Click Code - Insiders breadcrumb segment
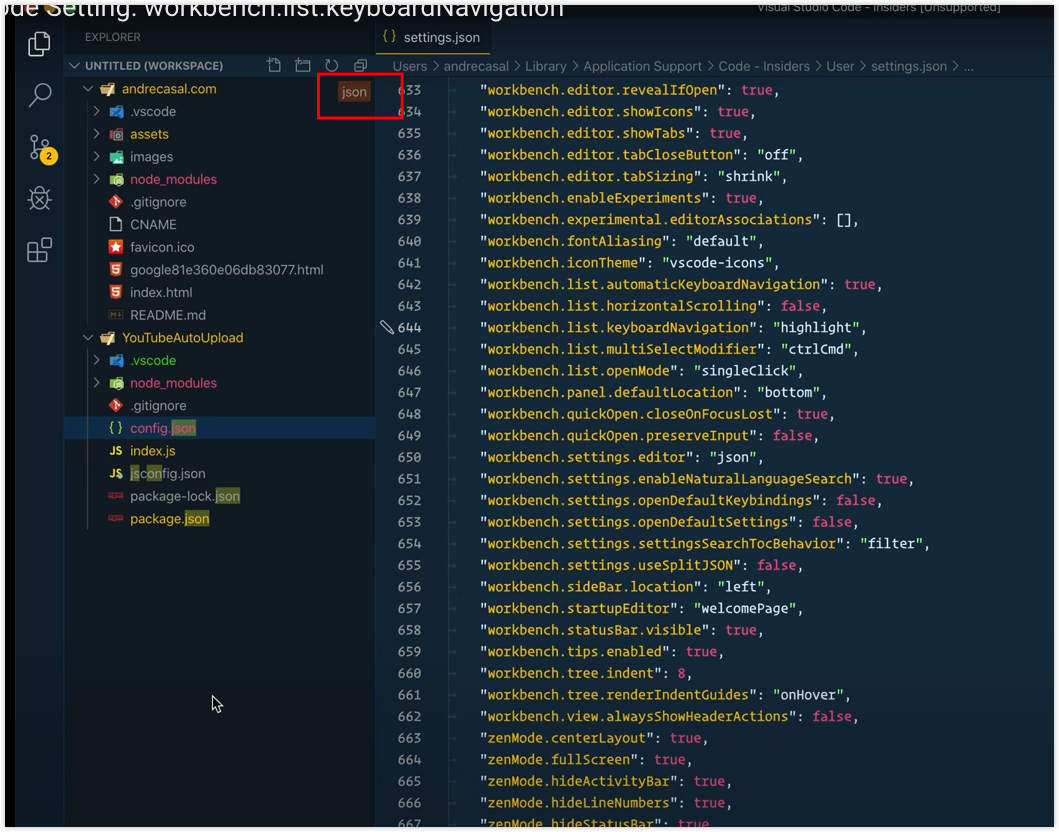 764,66
